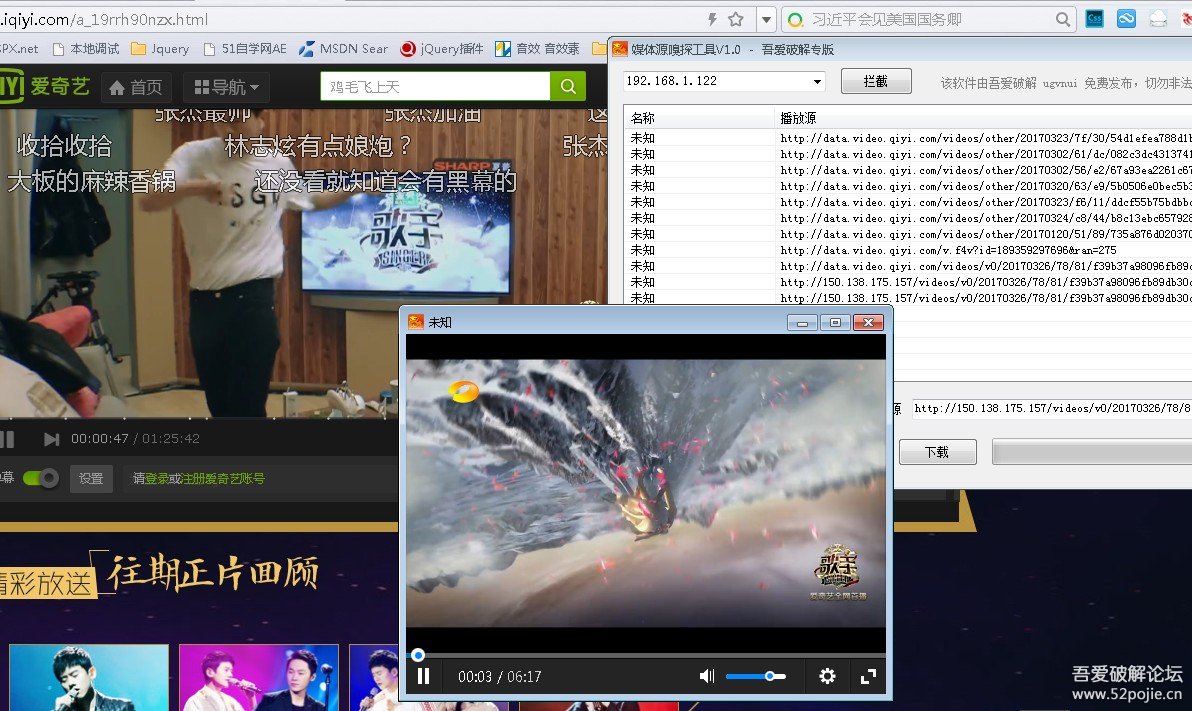Click the 下载 download button
Image resolution: width=1192 pixels, height=711 pixels.
[937, 452]
